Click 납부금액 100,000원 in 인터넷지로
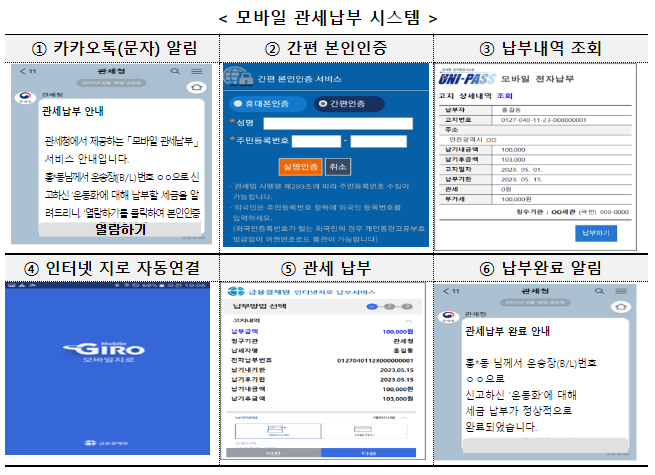655x475 pixels. coord(398,332)
